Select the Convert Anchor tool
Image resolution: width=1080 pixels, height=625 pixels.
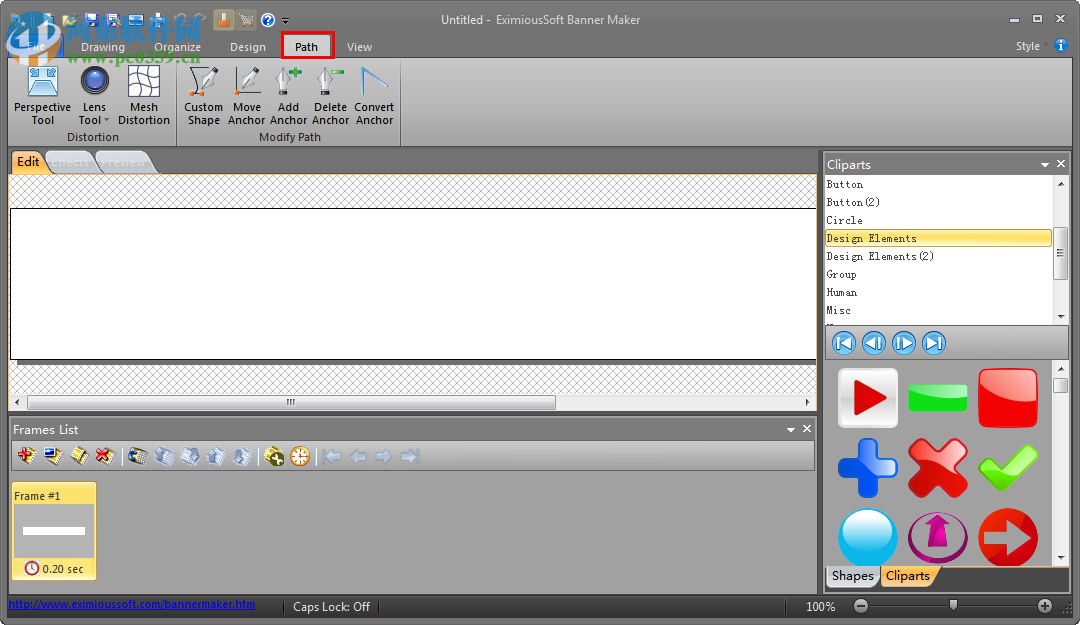click(x=374, y=95)
